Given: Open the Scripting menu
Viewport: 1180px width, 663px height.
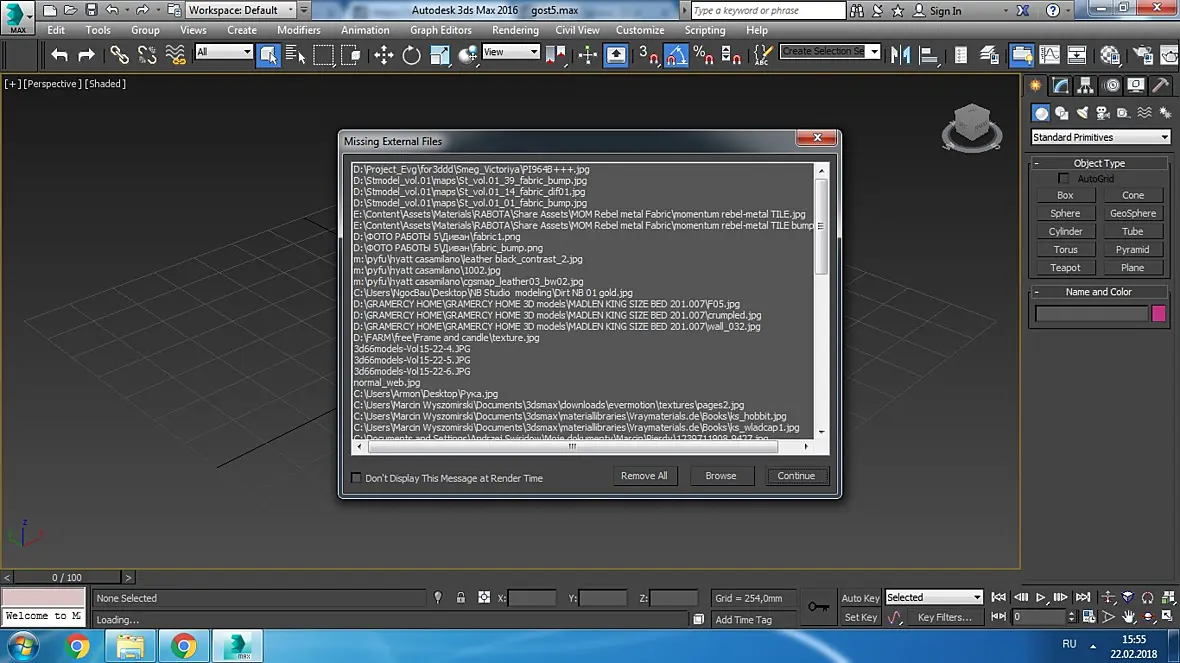Looking at the screenshot, I should [x=704, y=30].
